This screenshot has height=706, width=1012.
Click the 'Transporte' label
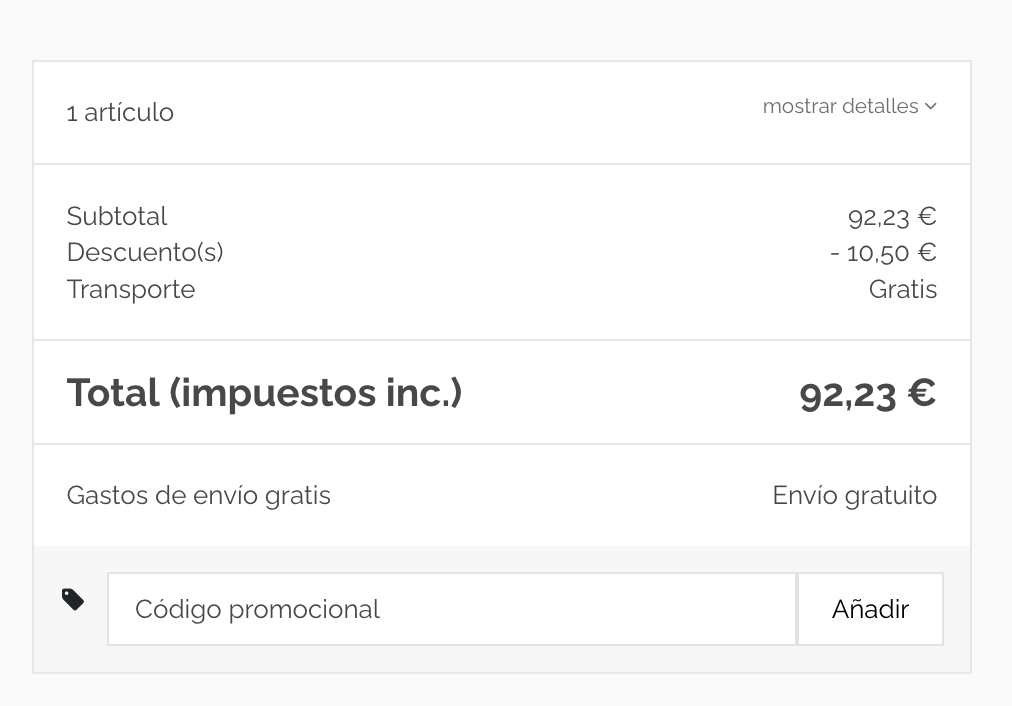coord(131,290)
